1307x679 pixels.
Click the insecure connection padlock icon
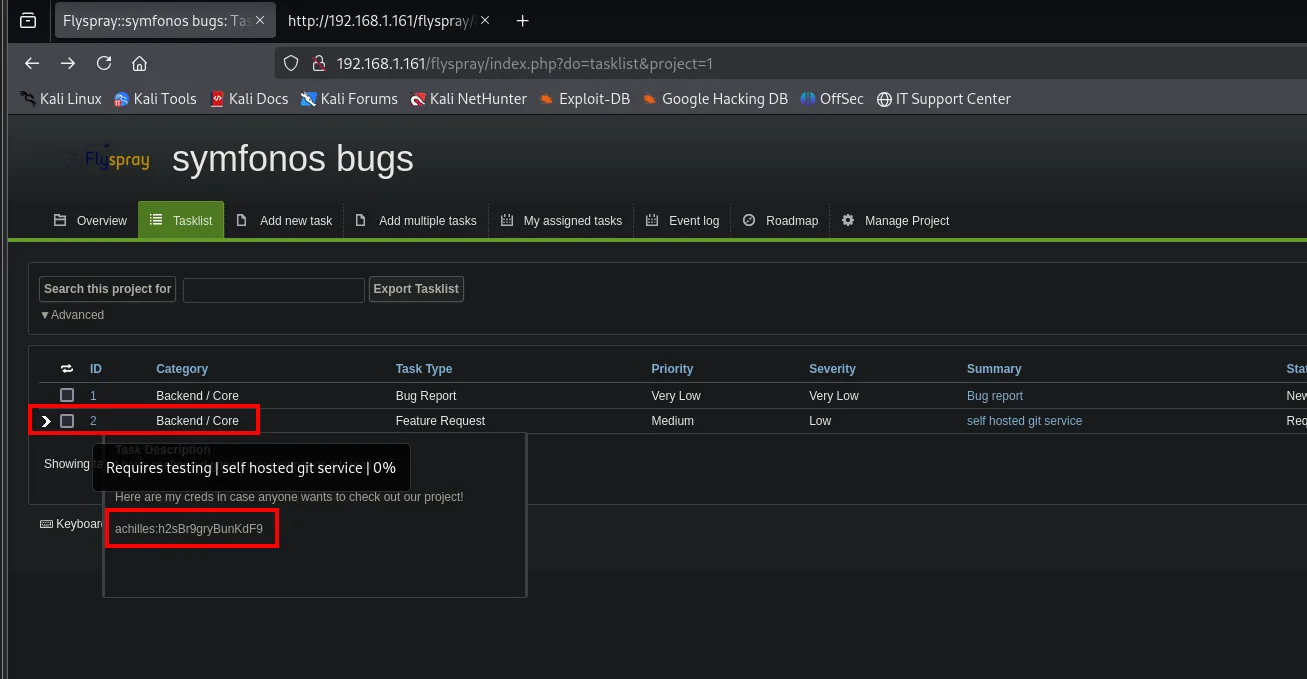click(x=318, y=63)
